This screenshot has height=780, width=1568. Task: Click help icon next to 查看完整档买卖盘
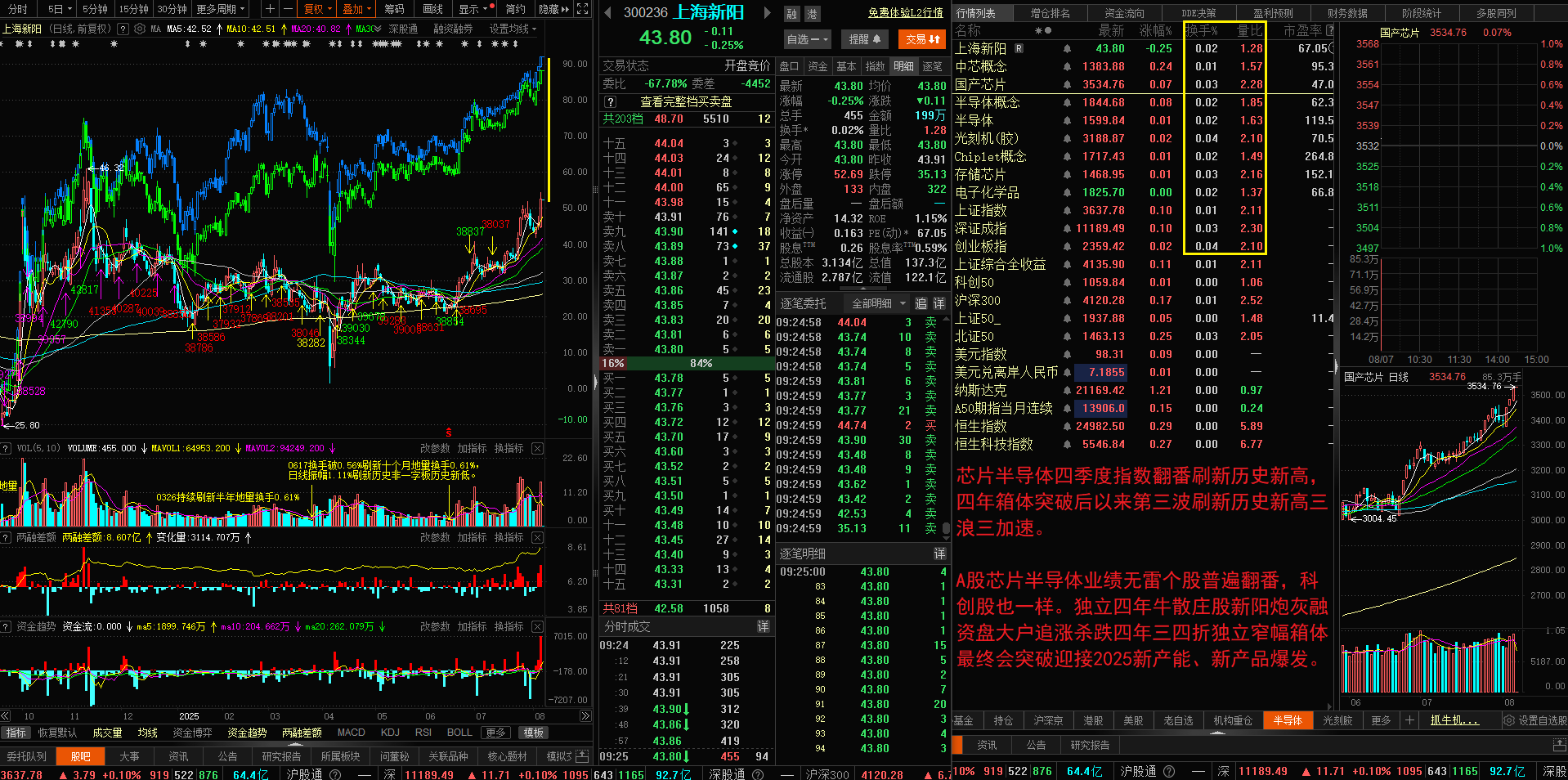tap(610, 102)
